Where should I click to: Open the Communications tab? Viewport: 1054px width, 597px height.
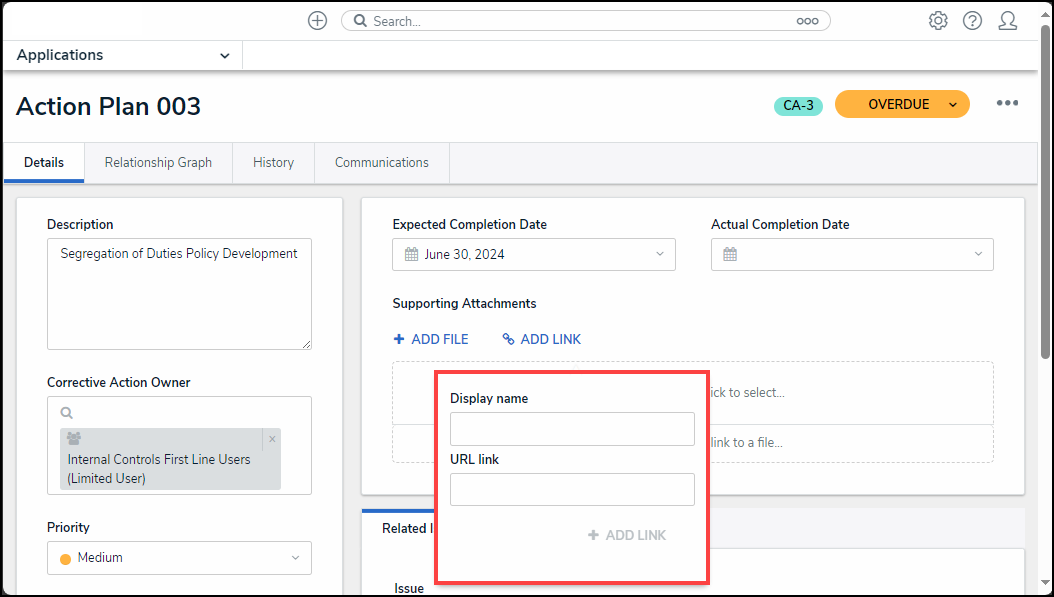[381, 162]
